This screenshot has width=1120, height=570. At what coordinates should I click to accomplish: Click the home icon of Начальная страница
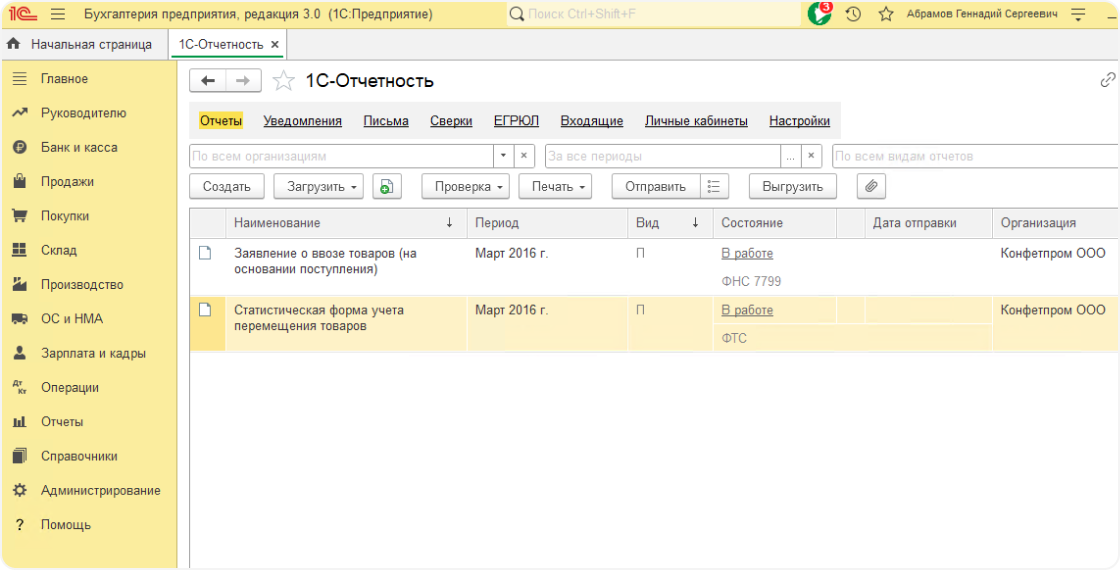[13, 44]
